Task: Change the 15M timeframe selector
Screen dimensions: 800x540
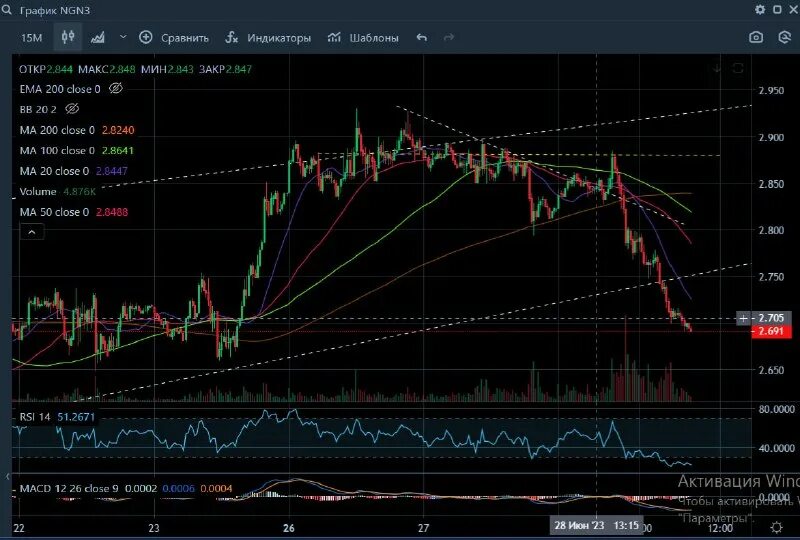Action: (32, 38)
